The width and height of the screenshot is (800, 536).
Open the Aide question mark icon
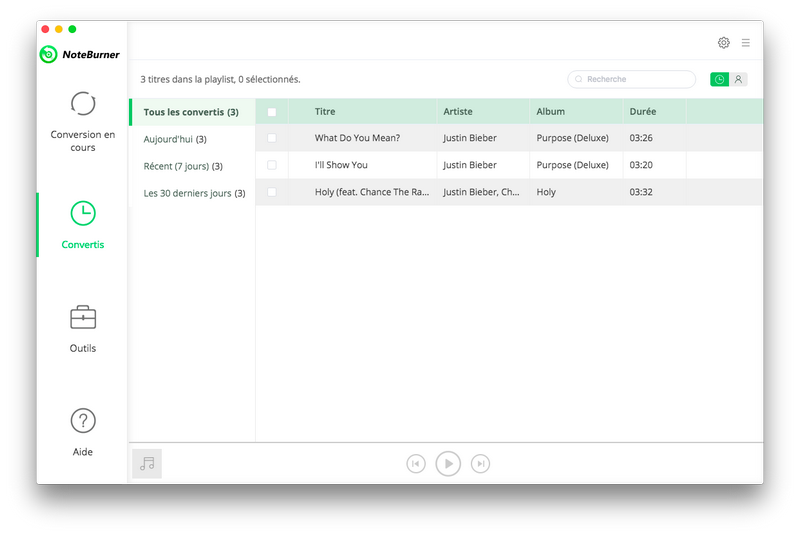click(83, 421)
